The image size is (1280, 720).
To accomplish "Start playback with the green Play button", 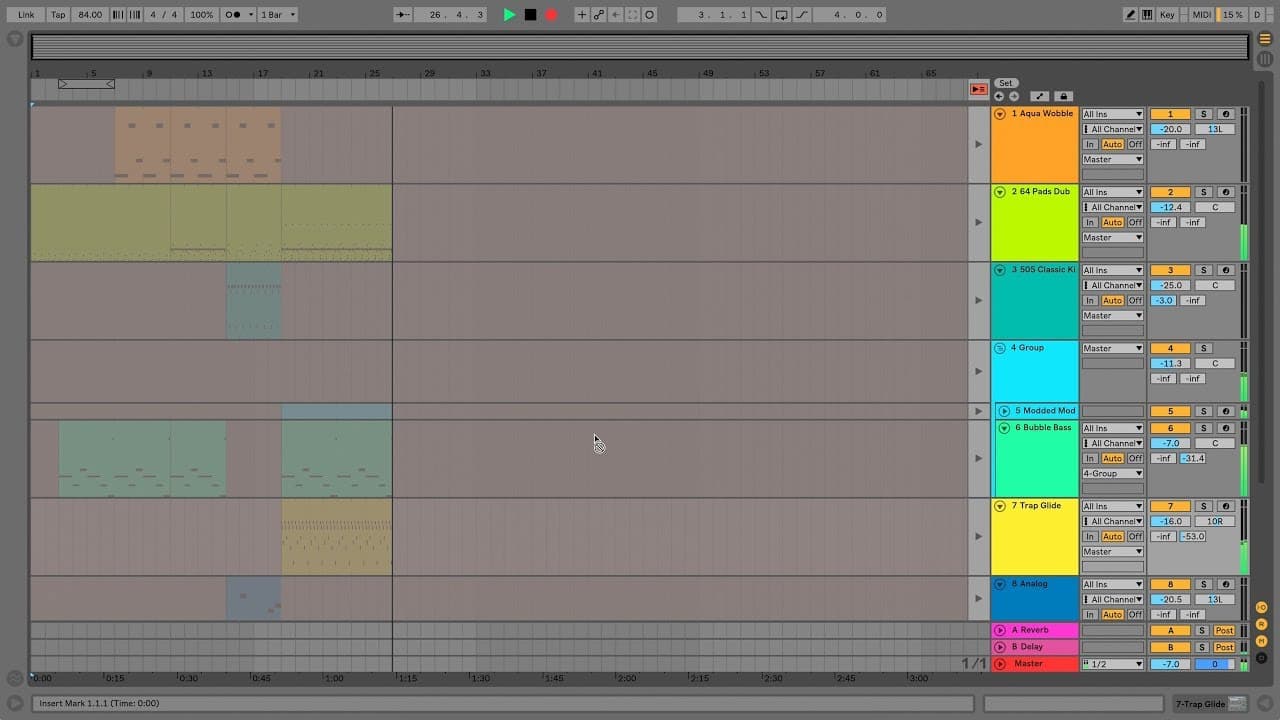I will [x=509, y=15].
